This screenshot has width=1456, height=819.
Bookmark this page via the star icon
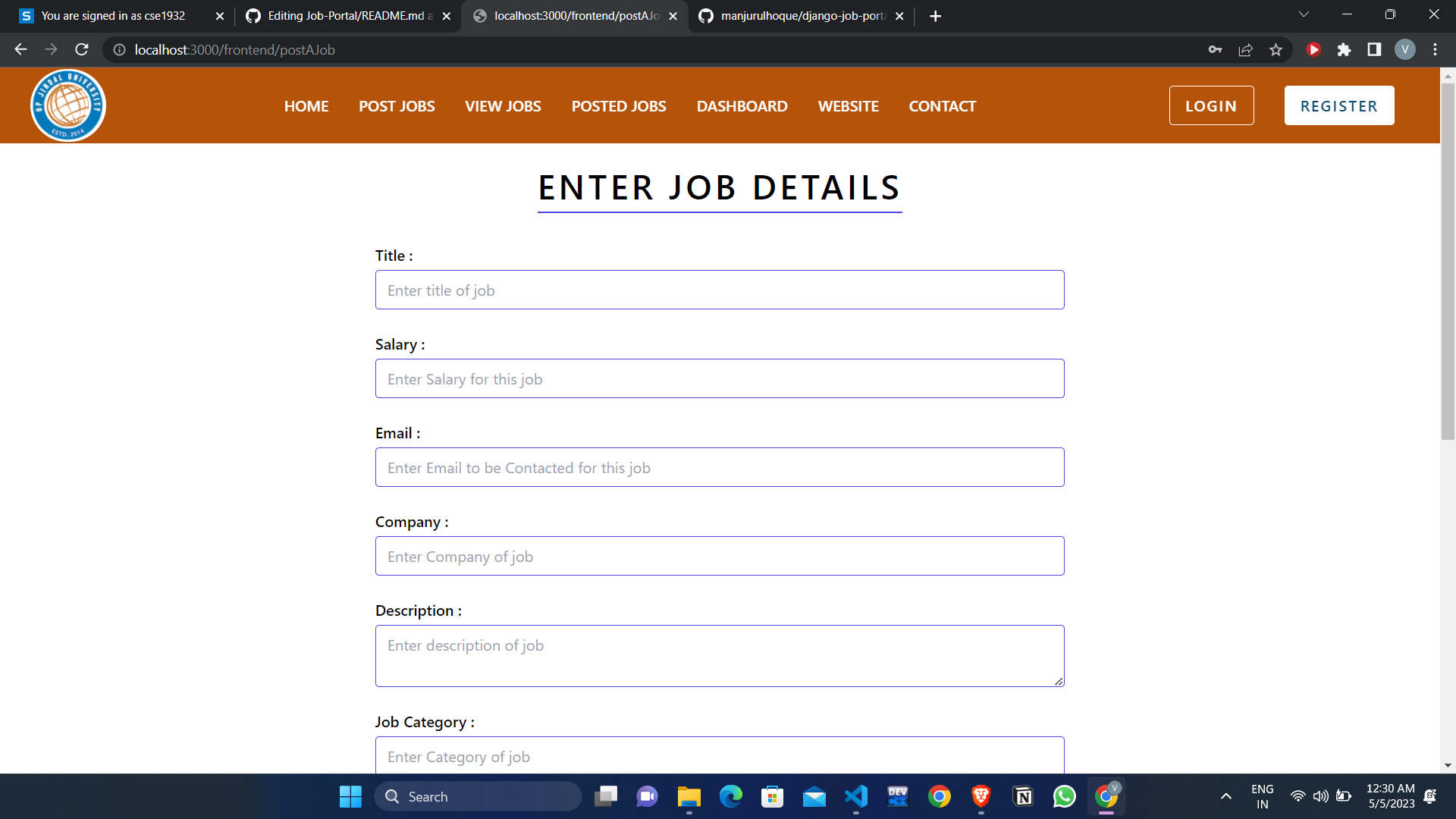pos(1276,49)
